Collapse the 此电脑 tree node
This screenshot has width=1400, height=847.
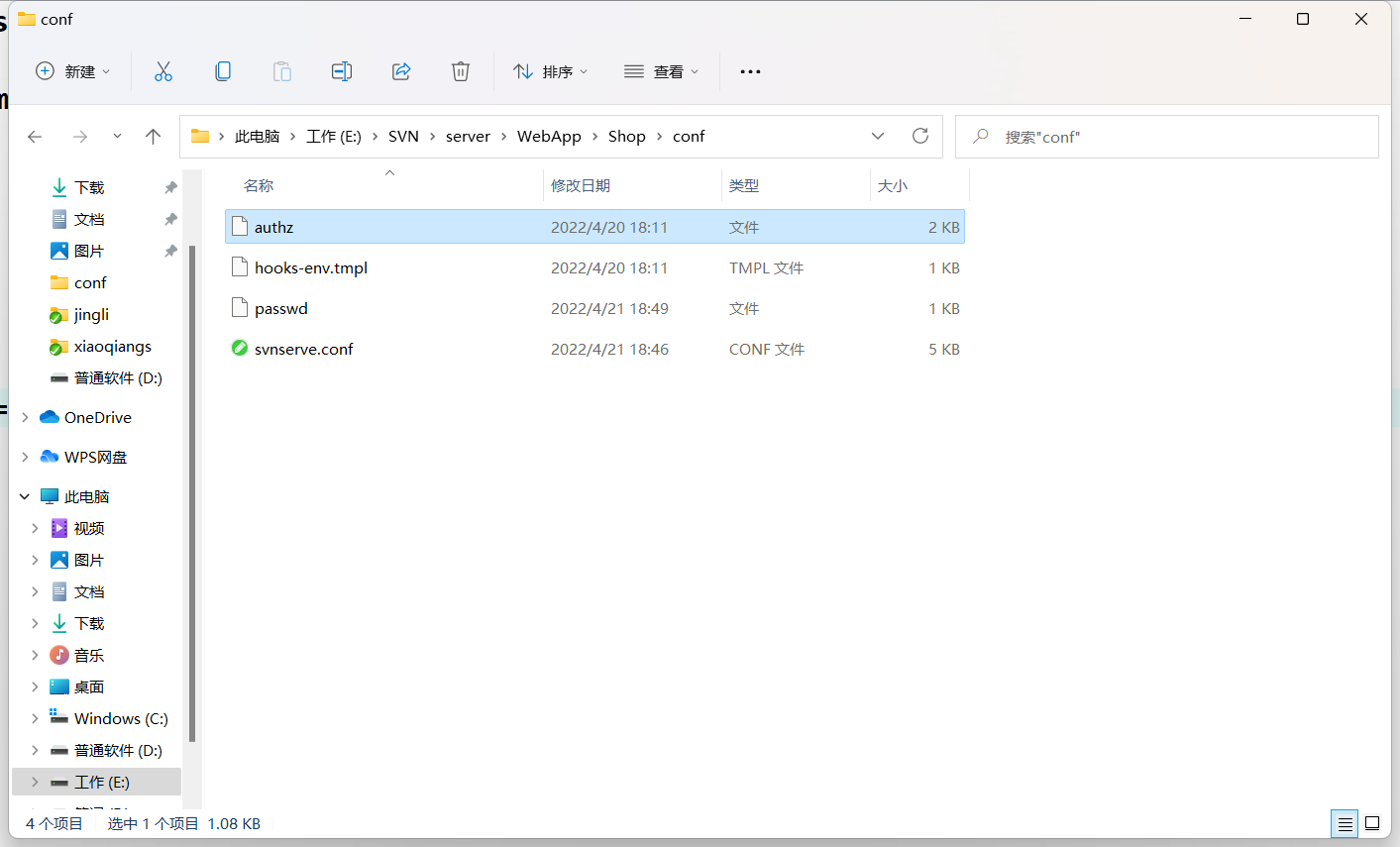[x=25, y=496]
